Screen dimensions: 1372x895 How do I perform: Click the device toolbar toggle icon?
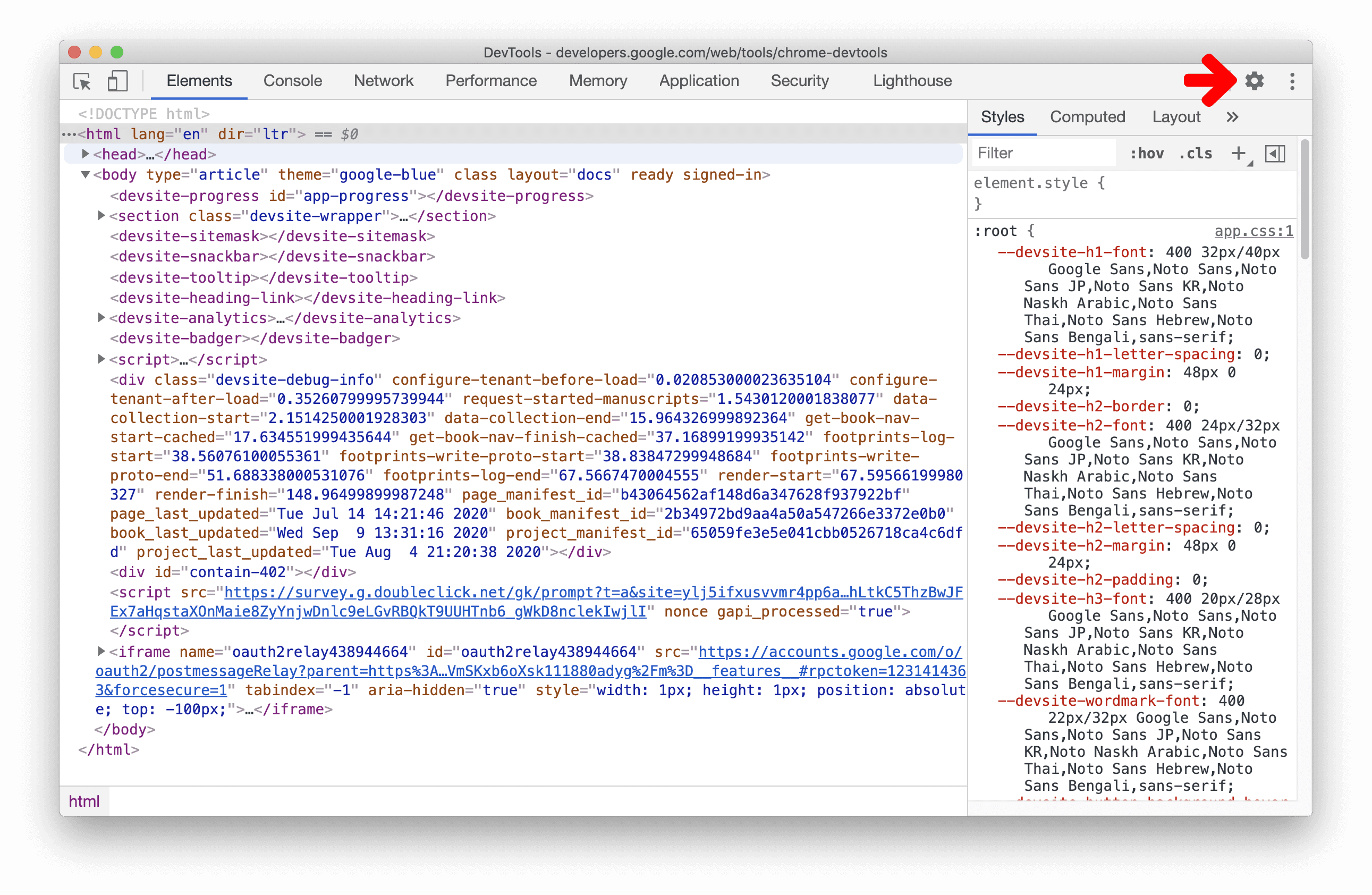coord(118,81)
